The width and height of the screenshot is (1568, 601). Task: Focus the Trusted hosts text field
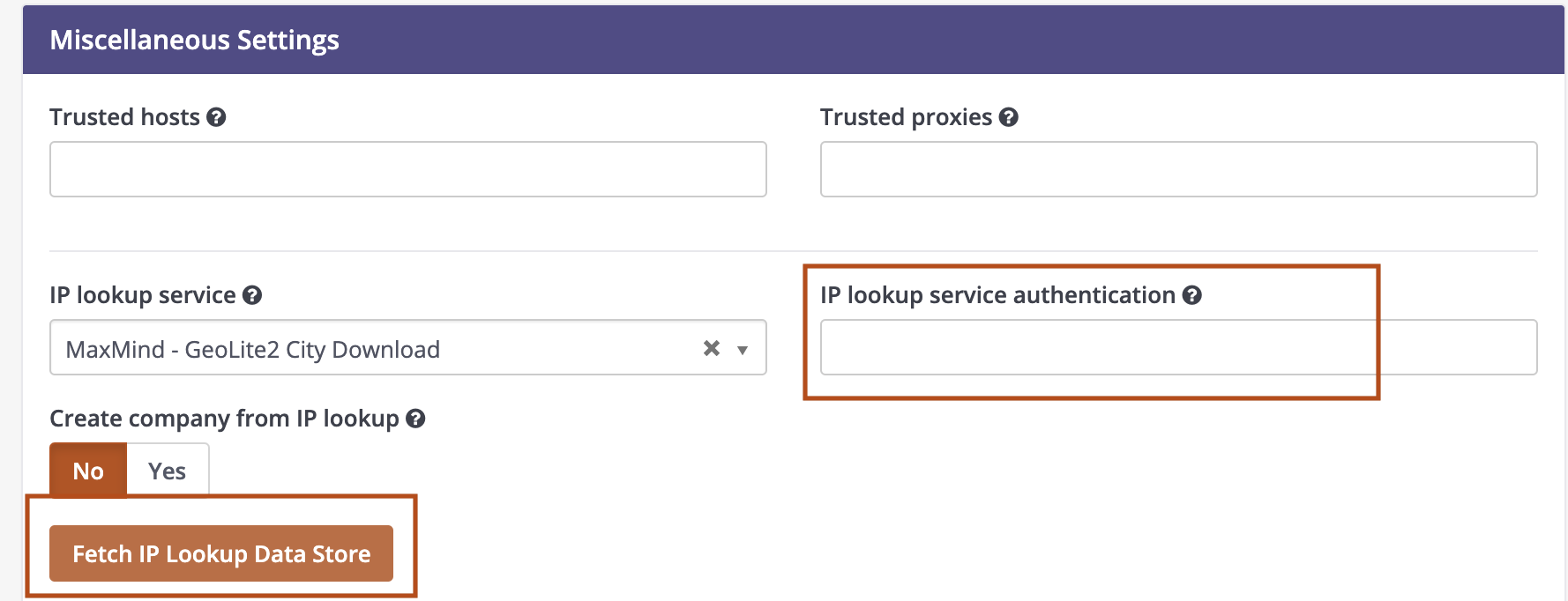407,169
